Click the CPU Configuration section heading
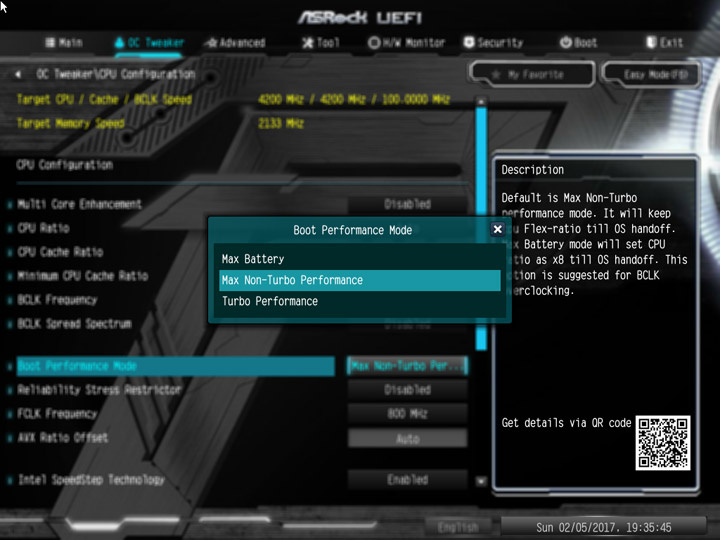720x540 pixels. [x=64, y=165]
